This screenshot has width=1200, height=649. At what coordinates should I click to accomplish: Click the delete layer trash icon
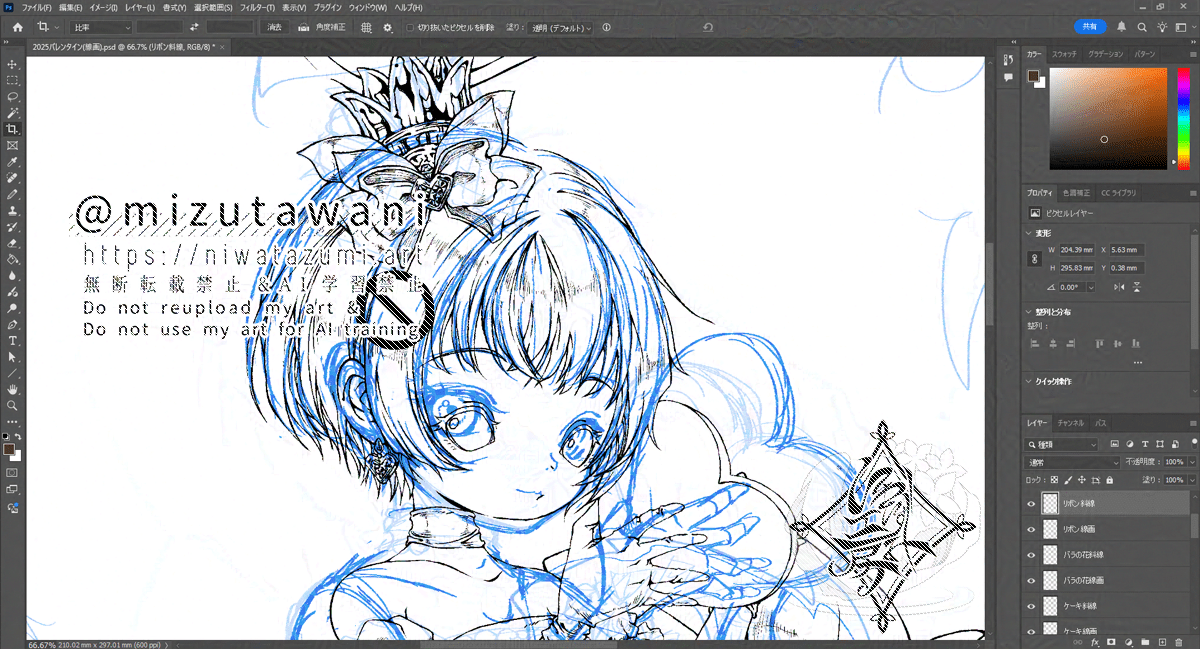[x=1178, y=641]
